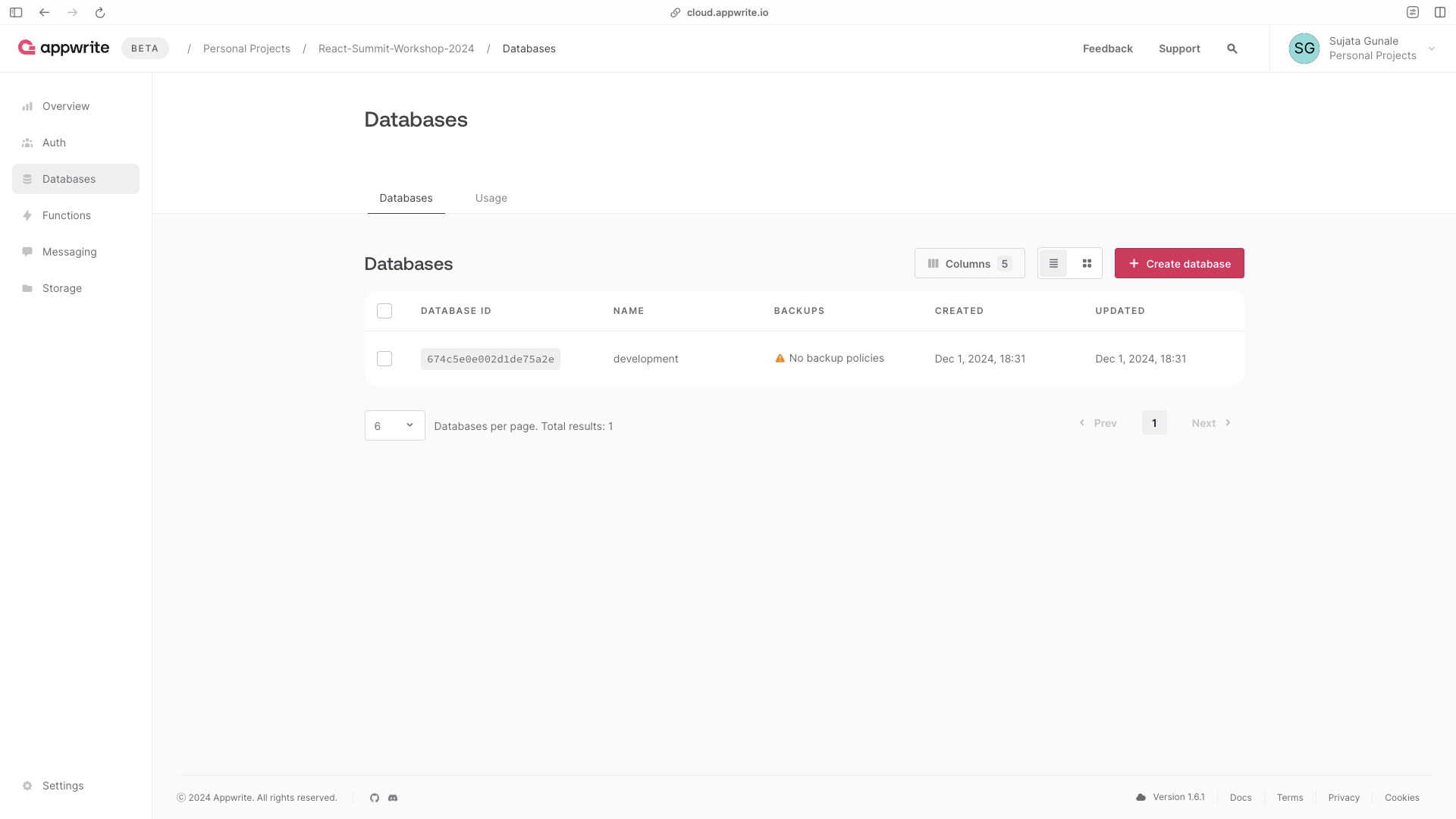The image size is (1456, 819).
Task: Open the React-Summit-Workshop-2024 breadcrumb link
Action: (396, 49)
